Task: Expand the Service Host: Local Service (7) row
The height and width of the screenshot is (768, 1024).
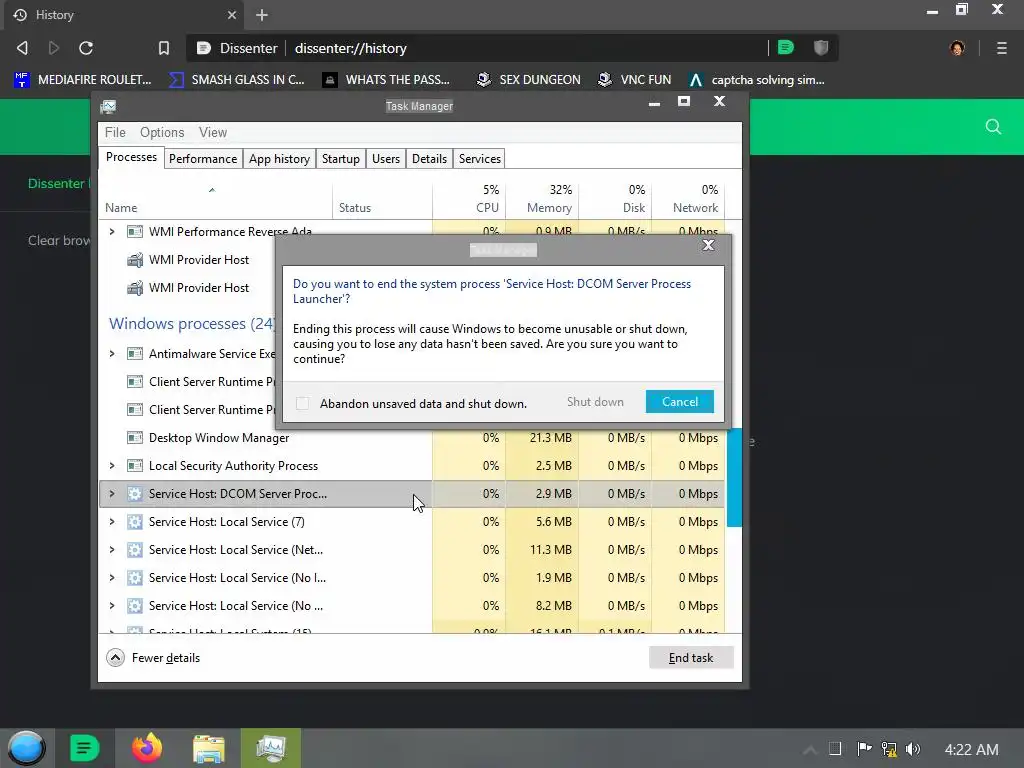Action: [x=112, y=522]
